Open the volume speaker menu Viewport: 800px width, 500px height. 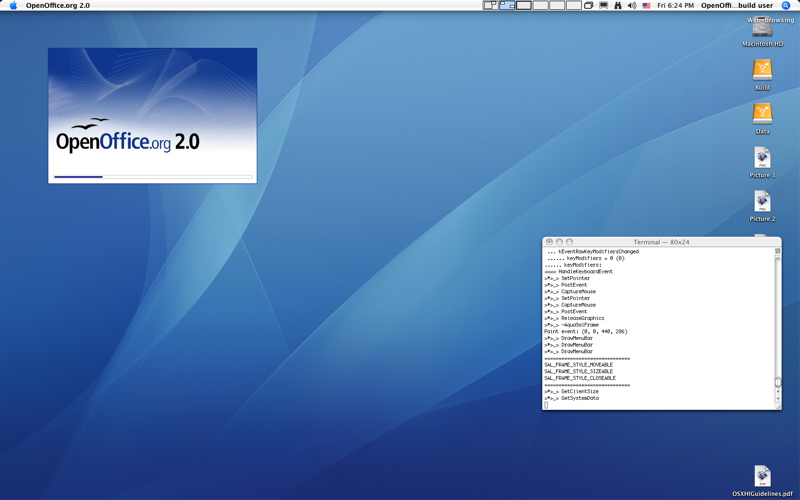coord(632,6)
